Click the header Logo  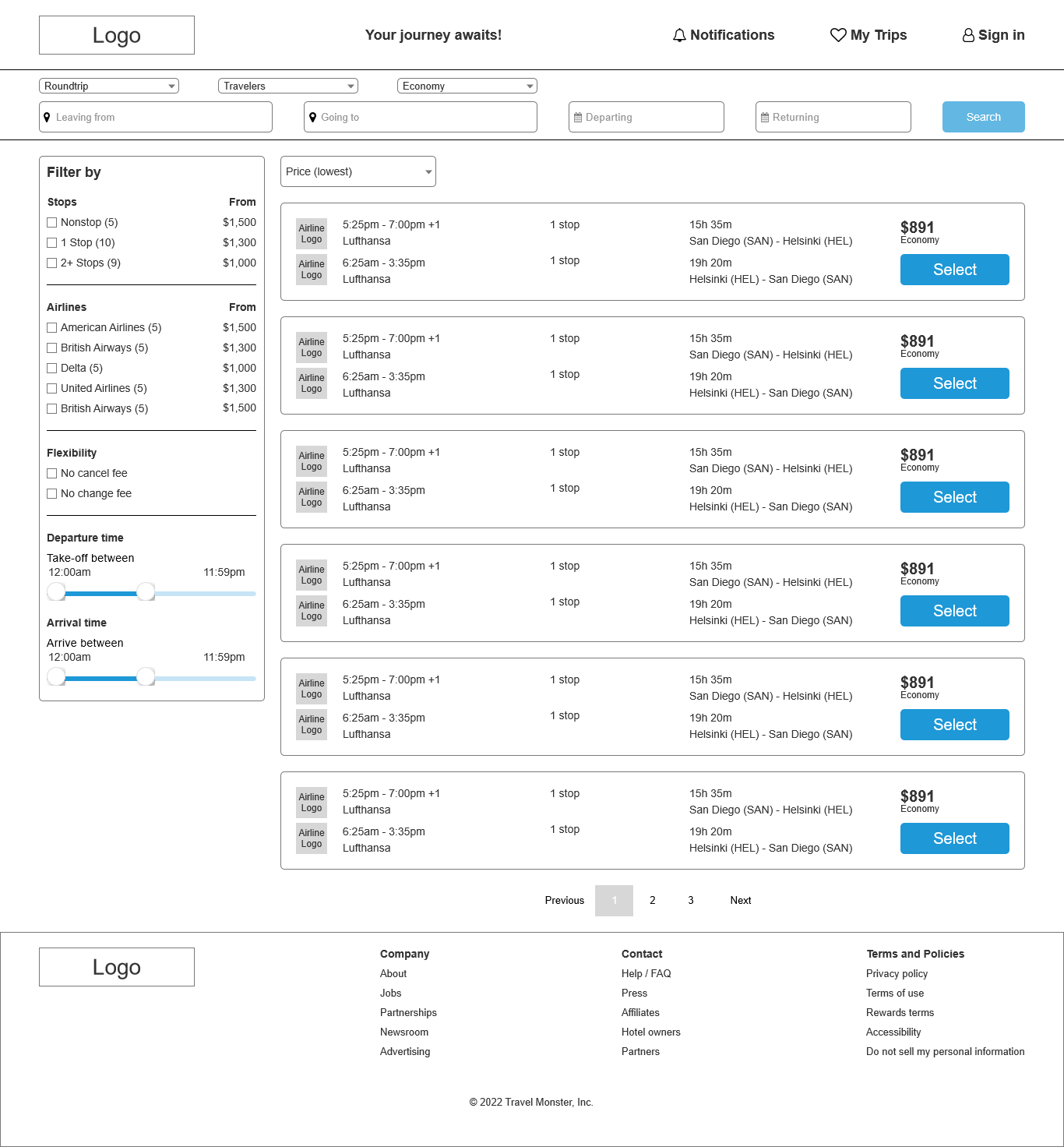click(117, 35)
